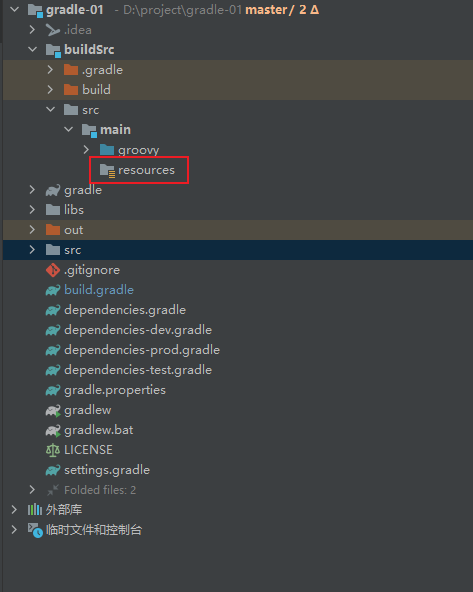The height and width of the screenshot is (592, 473).
Task: Click the gradlew.bat script icon
Action: pyautogui.click(x=53, y=430)
